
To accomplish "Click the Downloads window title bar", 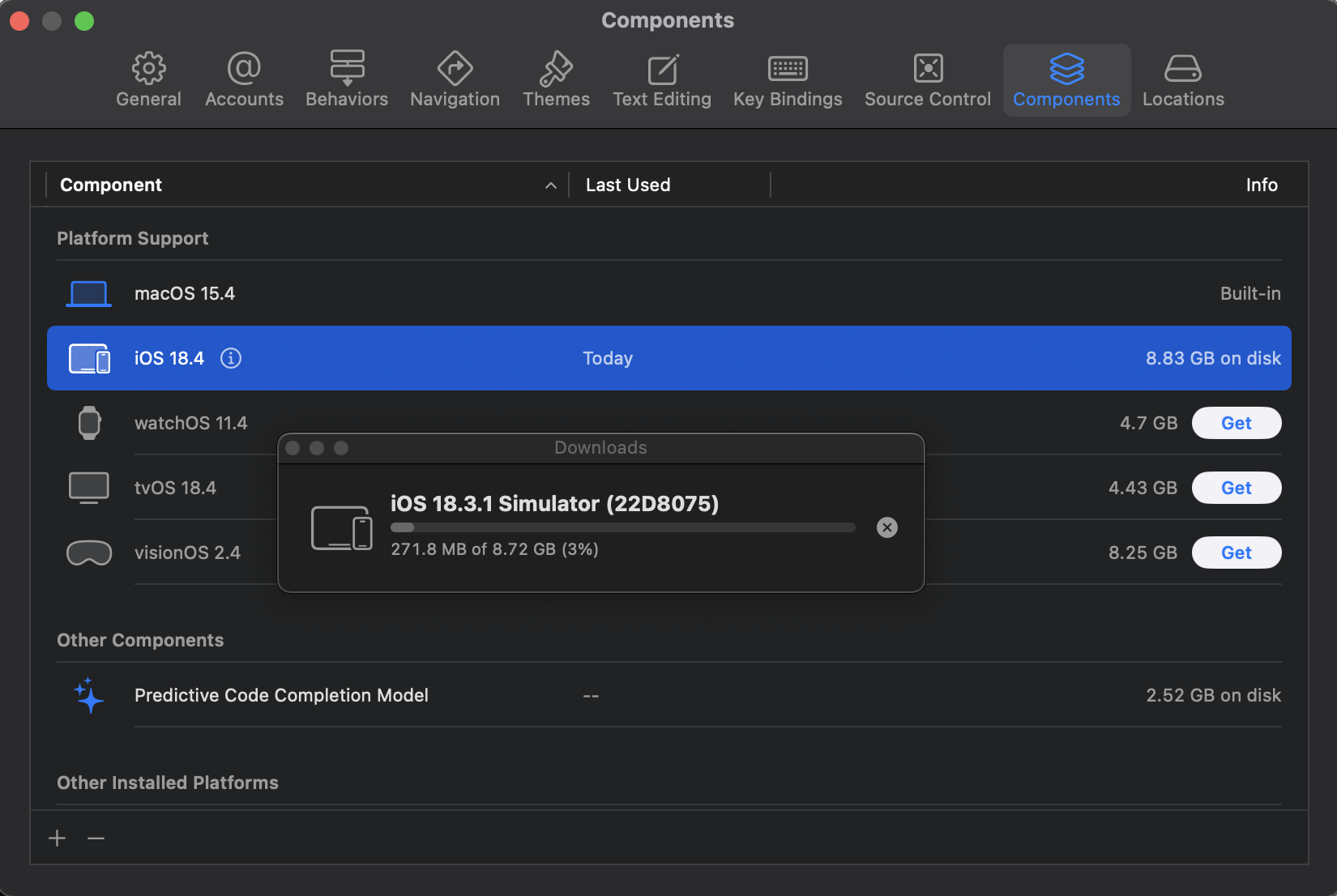I will [601, 448].
